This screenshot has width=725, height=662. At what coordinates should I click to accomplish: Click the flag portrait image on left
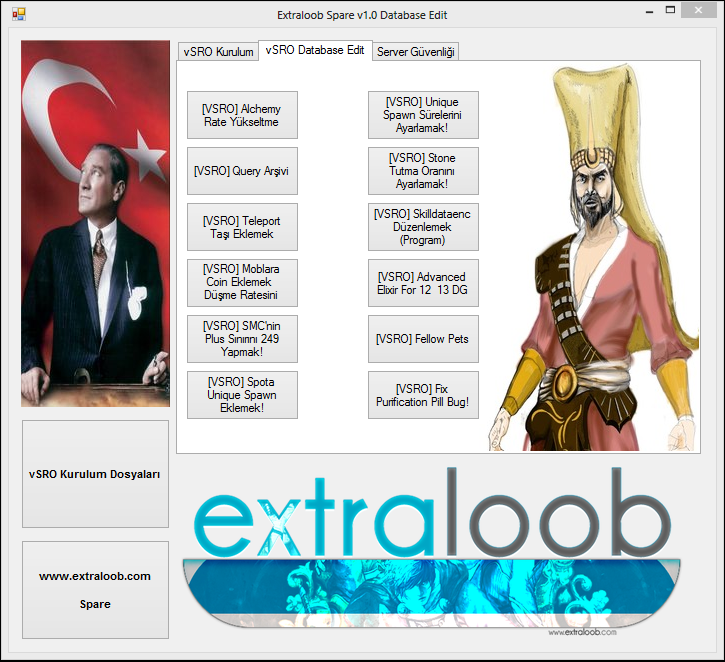[x=95, y=224]
